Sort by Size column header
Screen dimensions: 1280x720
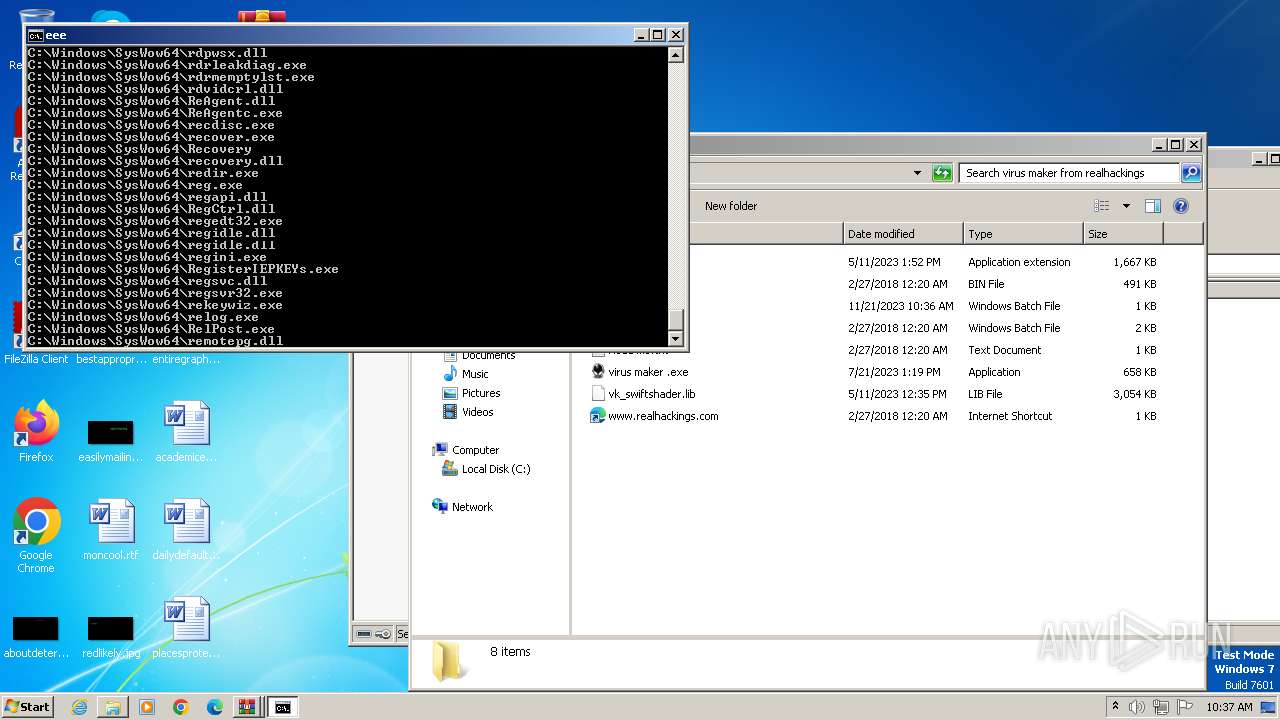1123,234
